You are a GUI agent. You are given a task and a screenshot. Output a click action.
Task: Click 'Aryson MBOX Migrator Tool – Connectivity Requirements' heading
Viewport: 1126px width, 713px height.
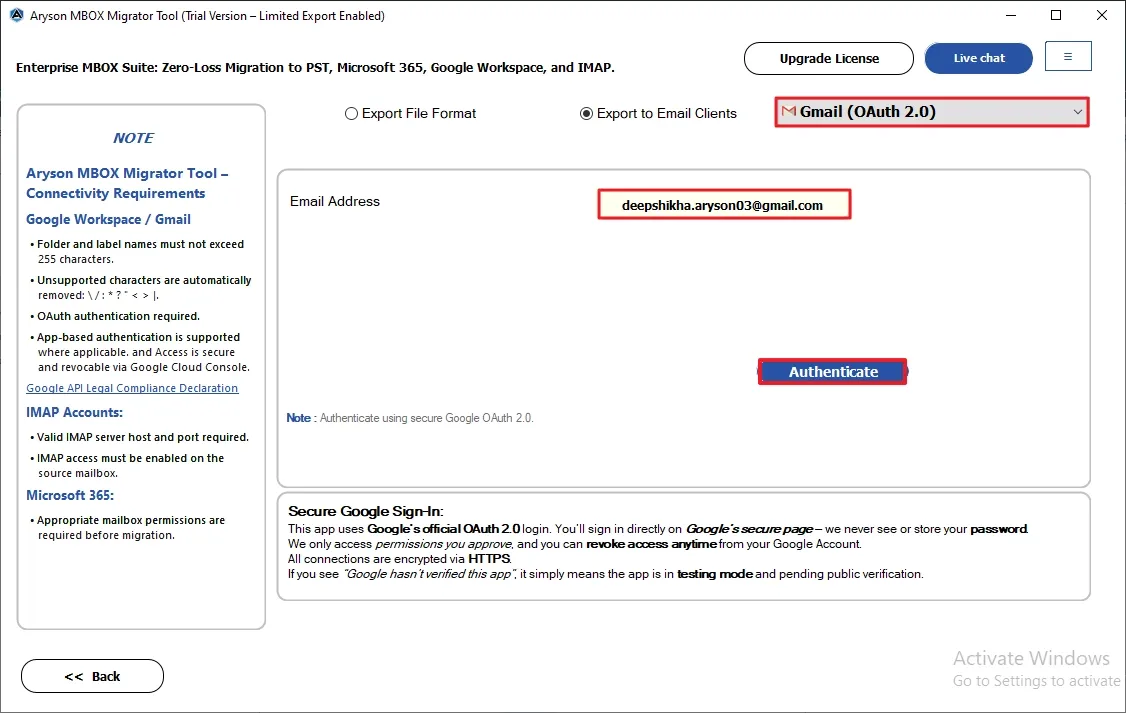127,183
